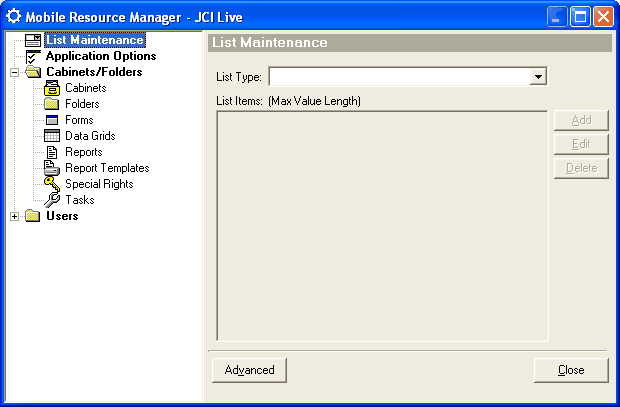Select Folders tree item
The height and width of the screenshot is (407, 620).
82,104
